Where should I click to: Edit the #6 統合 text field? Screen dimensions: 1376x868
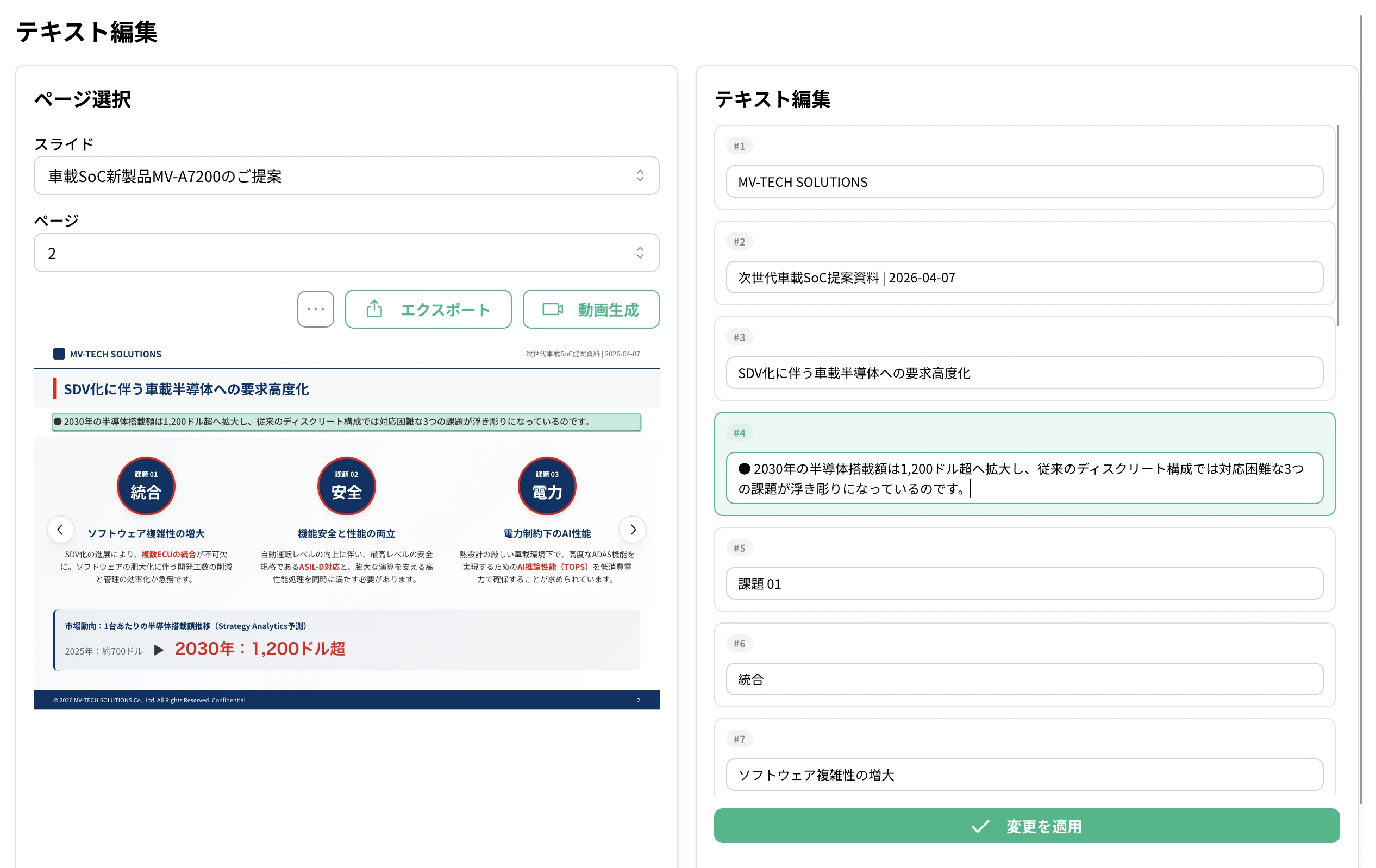(x=1024, y=679)
